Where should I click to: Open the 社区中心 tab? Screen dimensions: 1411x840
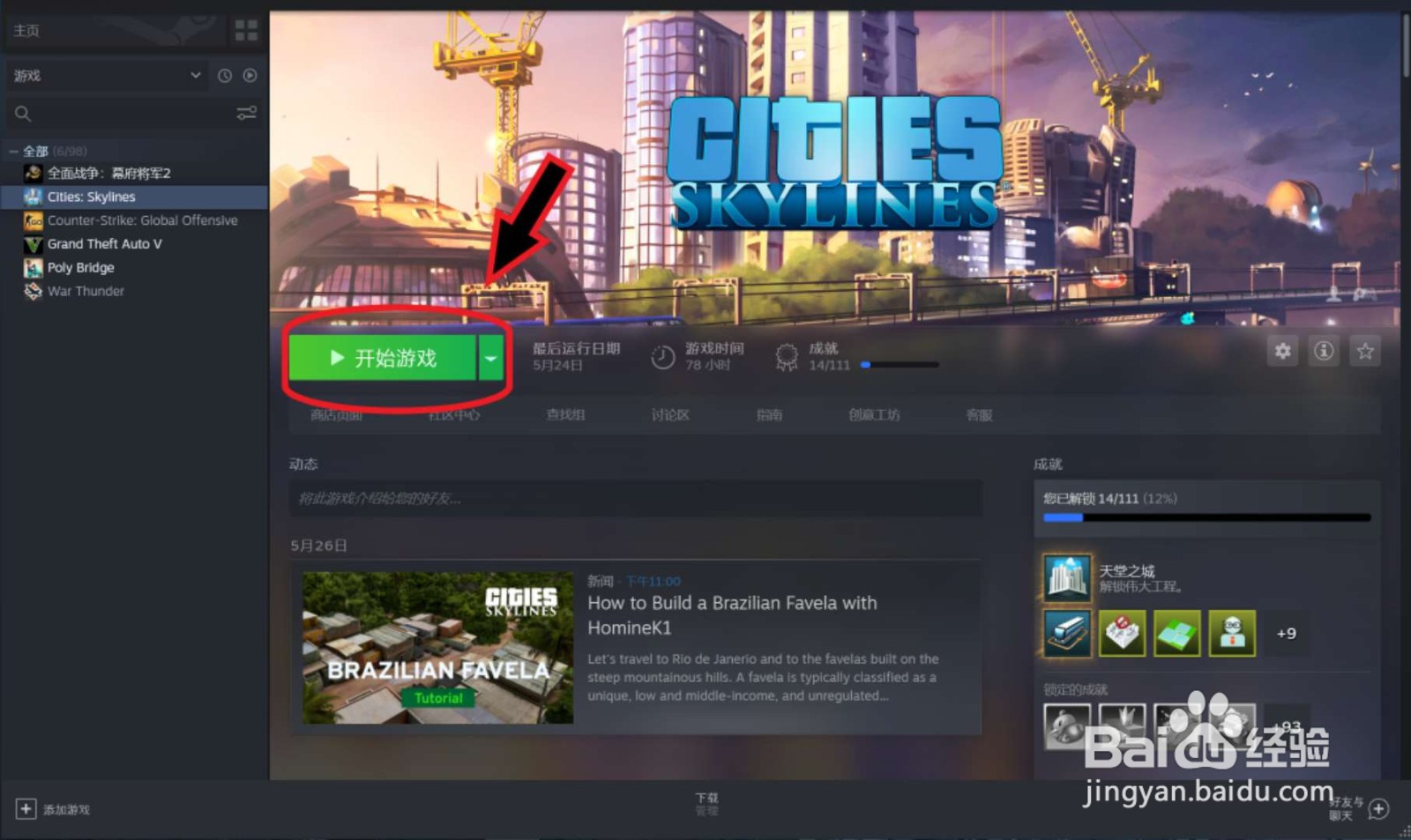tap(453, 414)
